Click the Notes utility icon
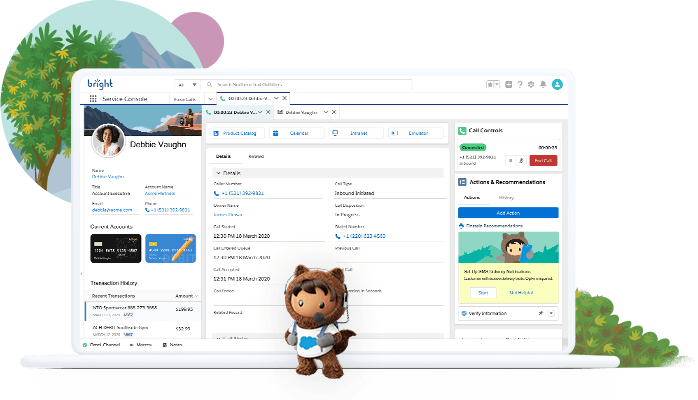The image size is (698, 400). [165, 345]
